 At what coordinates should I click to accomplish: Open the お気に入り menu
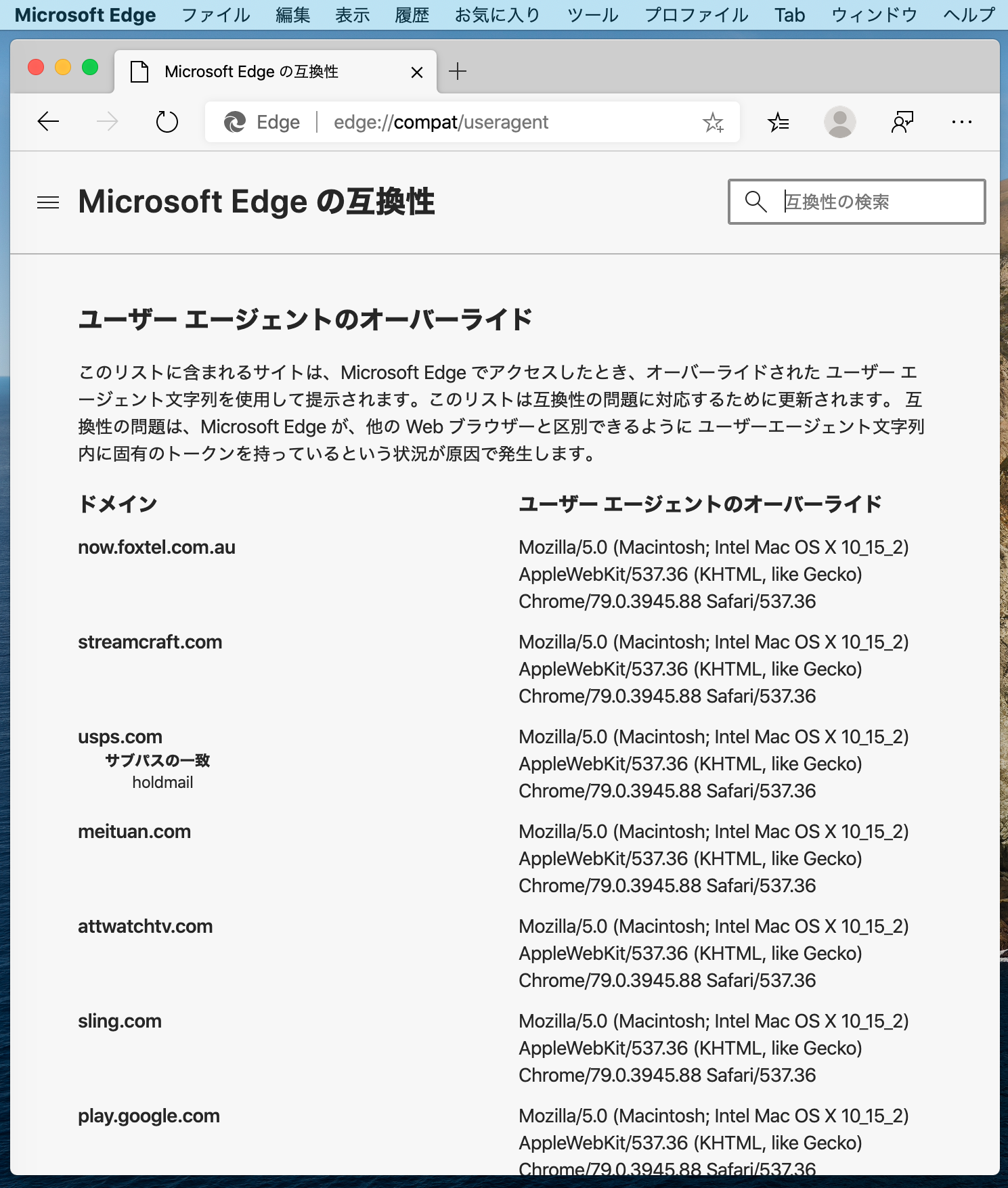(498, 15)
